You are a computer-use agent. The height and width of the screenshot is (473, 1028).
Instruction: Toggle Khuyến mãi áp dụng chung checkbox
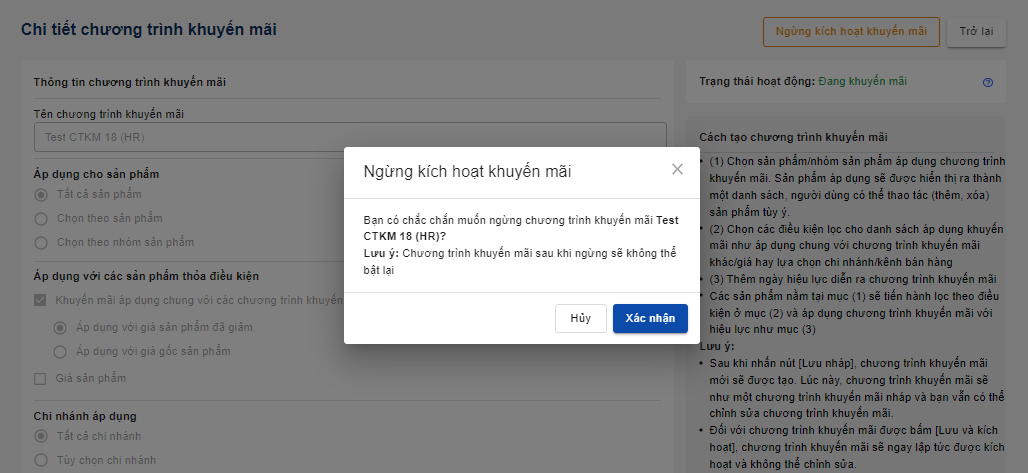(x=41, y=300)
